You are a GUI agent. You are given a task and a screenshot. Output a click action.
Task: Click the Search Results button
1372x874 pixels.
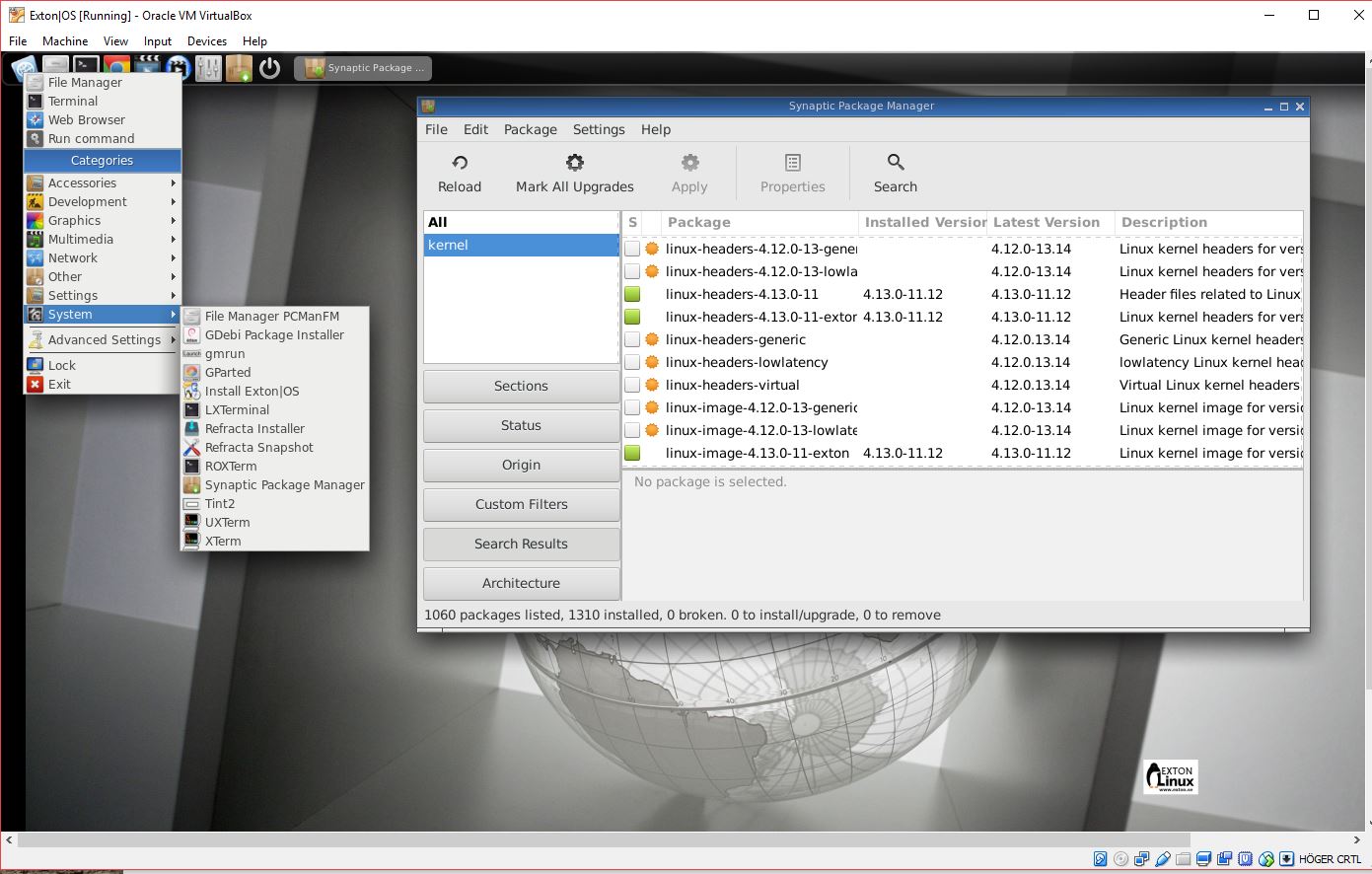tap(521, 544)
